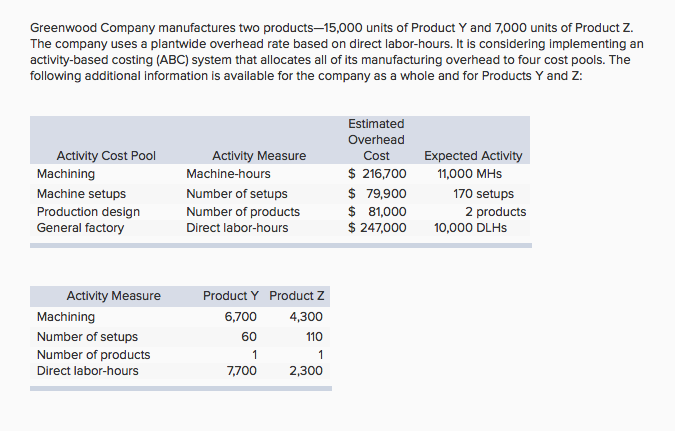Screen dimensions: 675x431
Task: Click the '10,000 DLHs' cell
Action: click(x=470, y=228)
